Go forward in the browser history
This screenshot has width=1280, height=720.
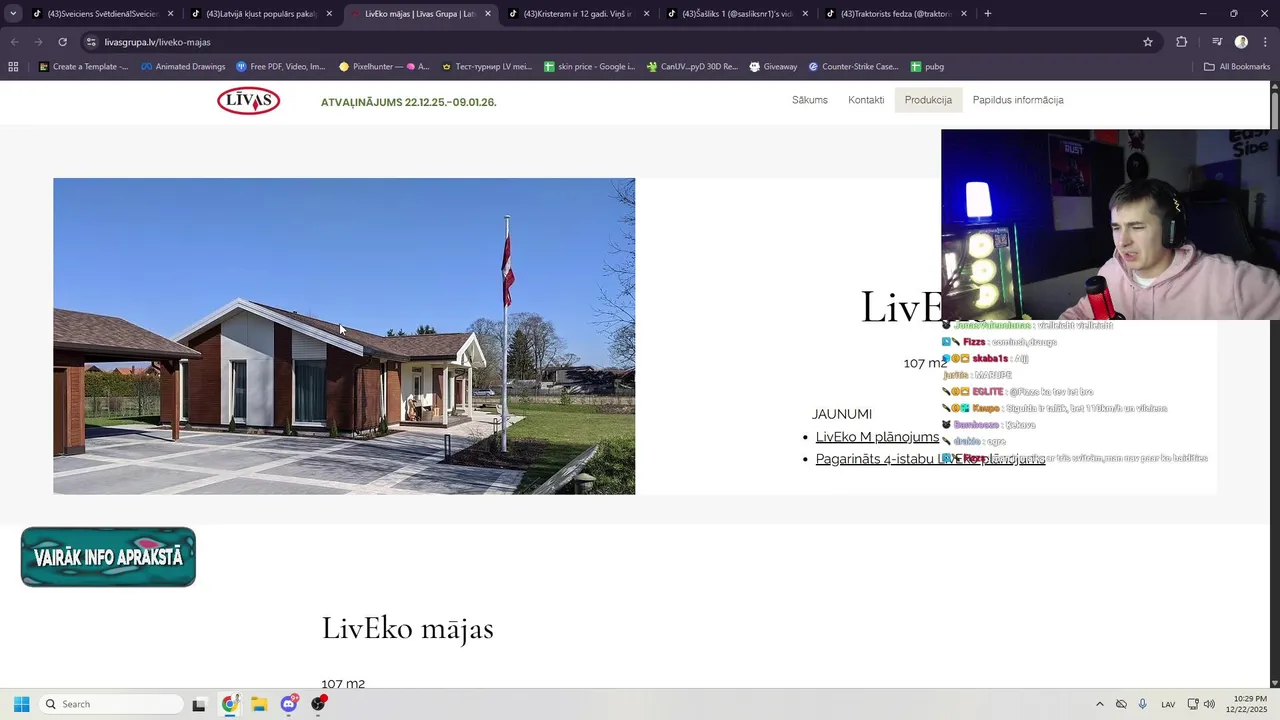pos(38,42)
